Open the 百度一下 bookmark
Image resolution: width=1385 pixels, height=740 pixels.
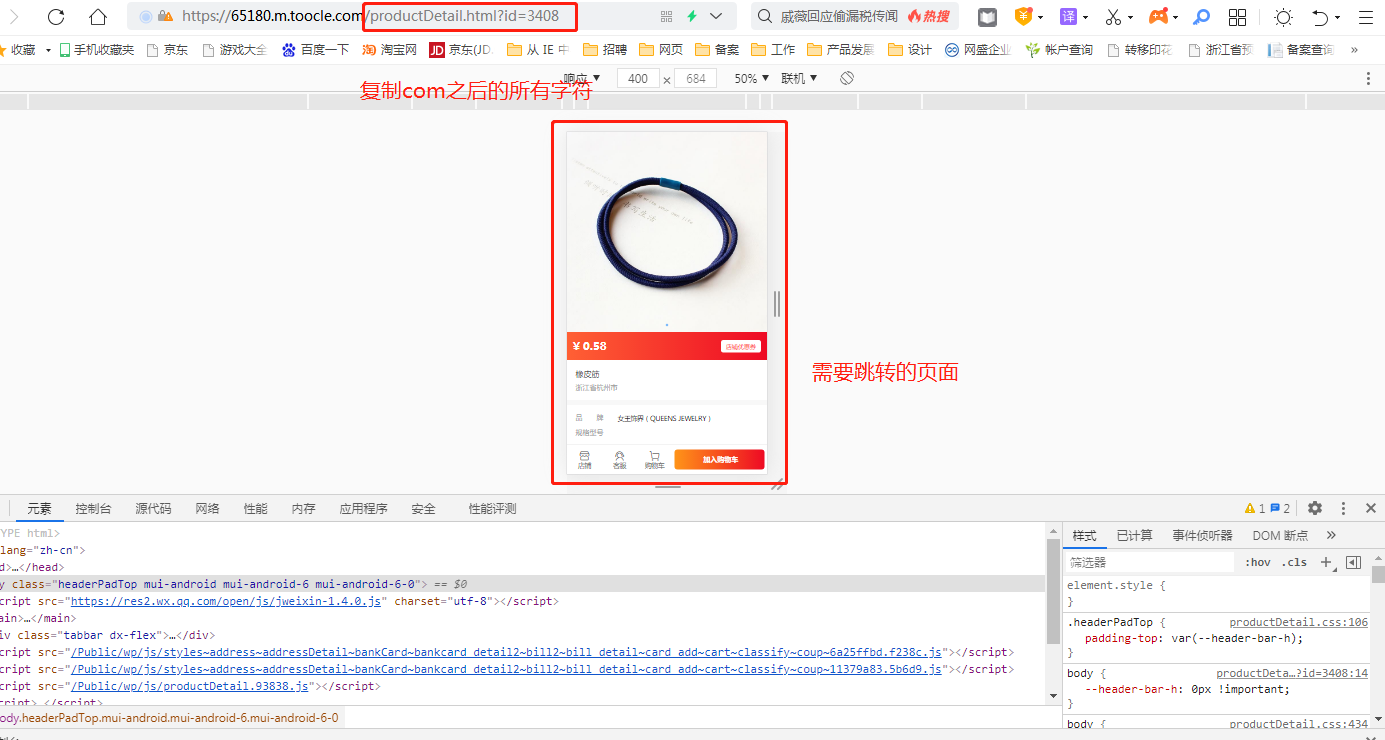(315, 50)
